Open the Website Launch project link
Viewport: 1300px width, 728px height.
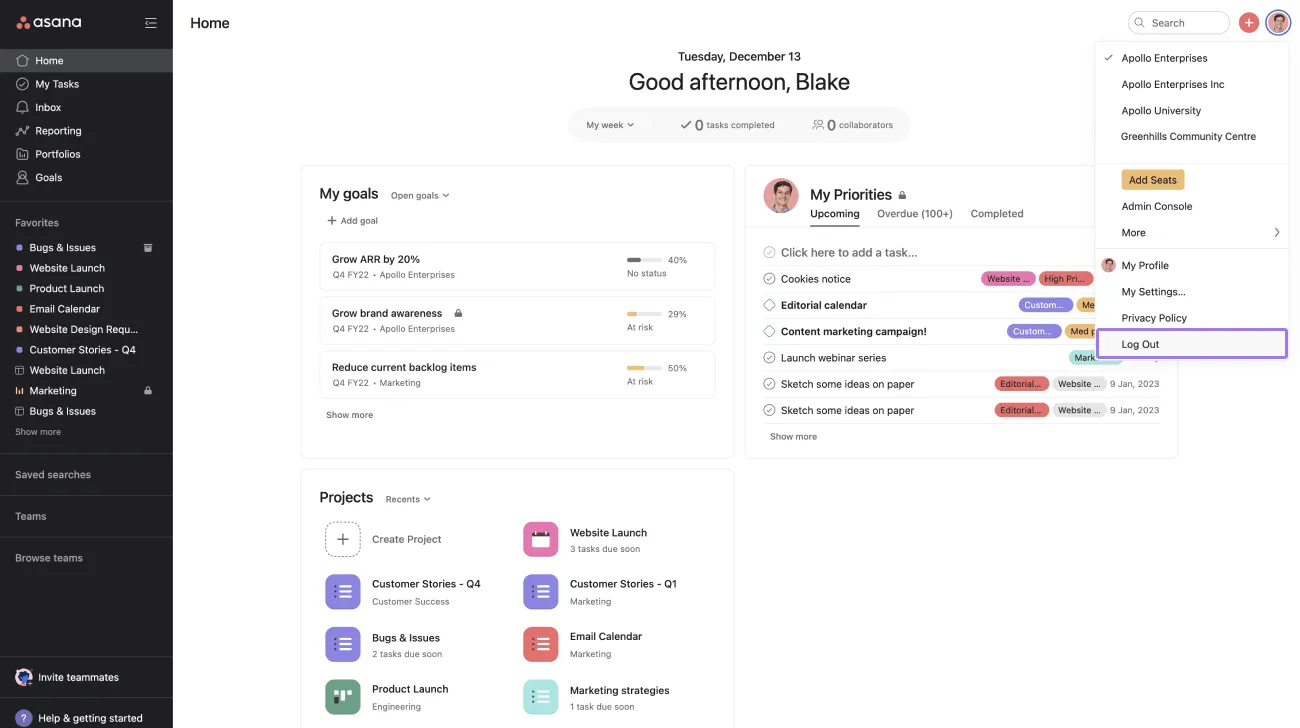pos(608,532)
